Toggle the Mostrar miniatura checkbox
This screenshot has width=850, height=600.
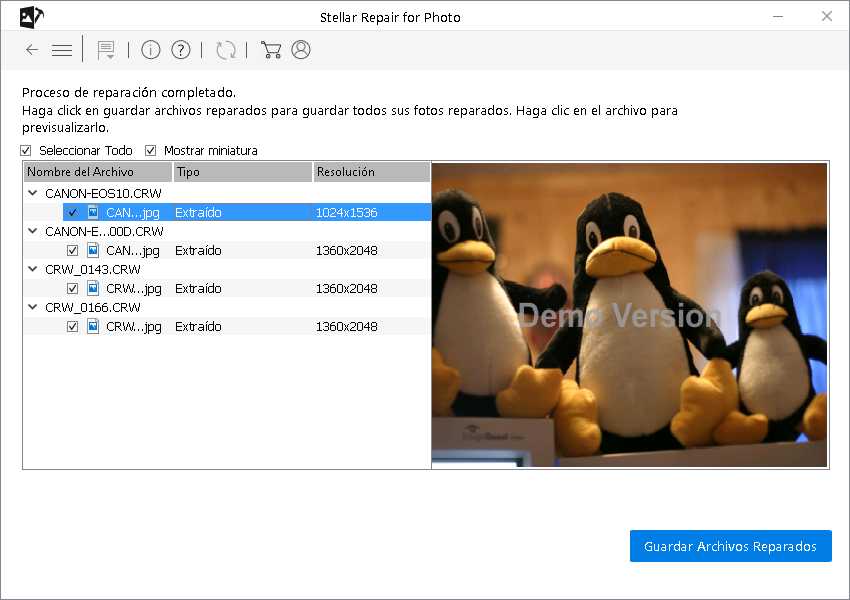click(x=150, y=150)
